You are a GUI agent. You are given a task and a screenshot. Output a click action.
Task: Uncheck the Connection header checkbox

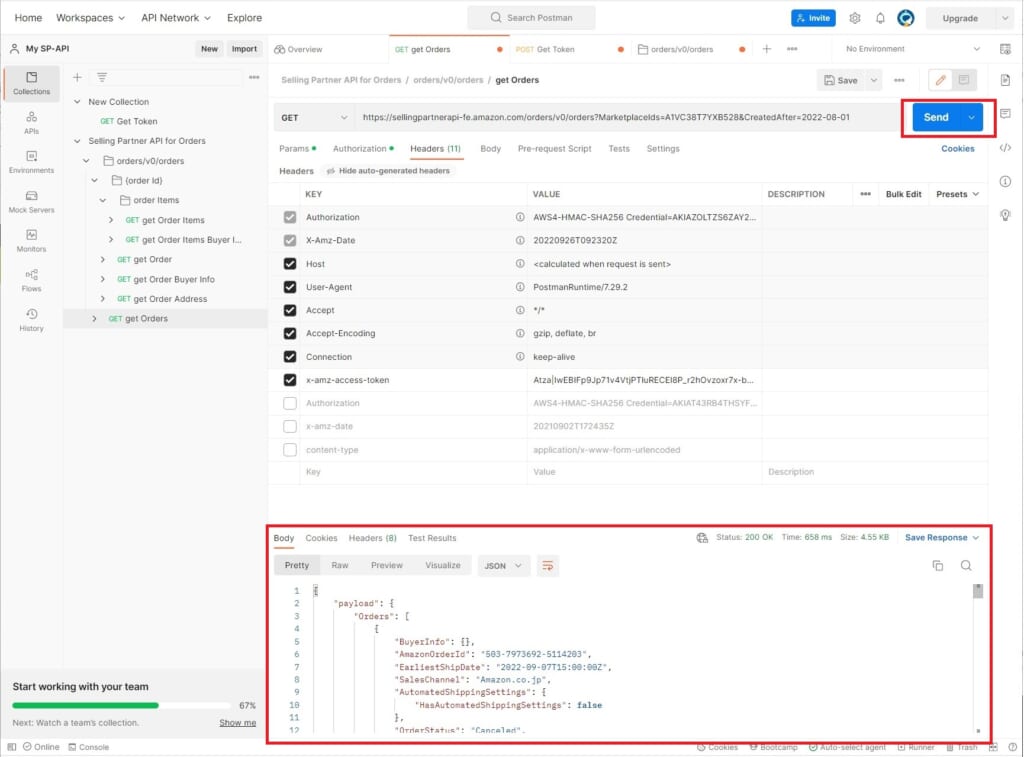coord(290,357)
